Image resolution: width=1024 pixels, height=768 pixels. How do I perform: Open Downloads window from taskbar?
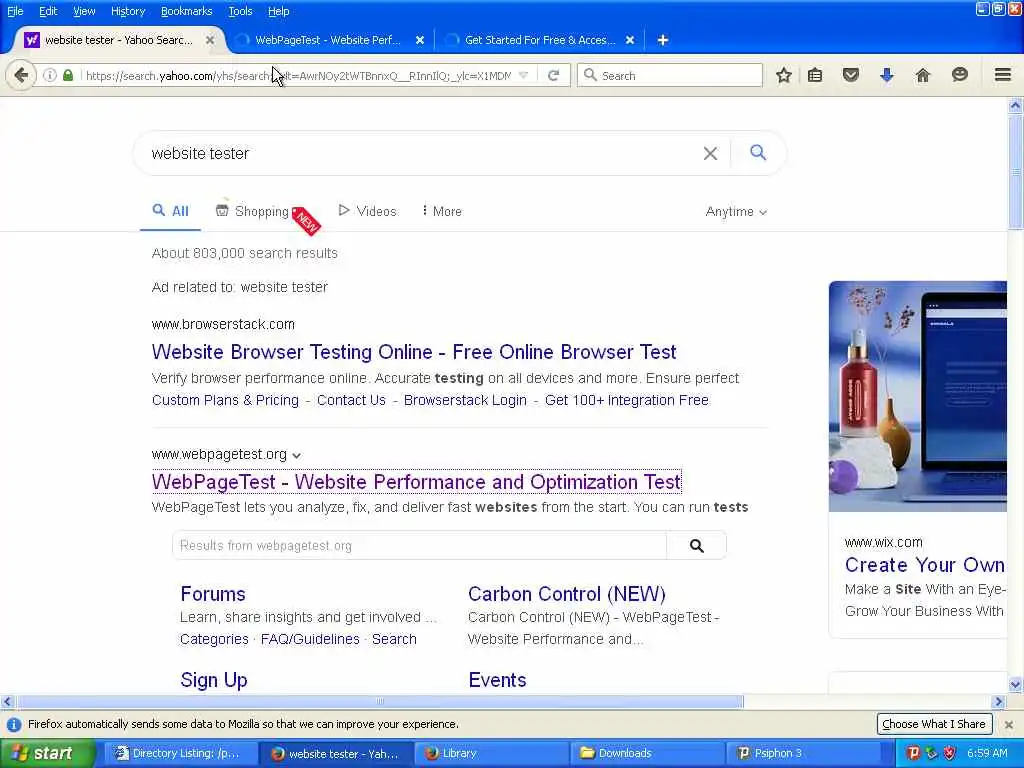point(647,753)
